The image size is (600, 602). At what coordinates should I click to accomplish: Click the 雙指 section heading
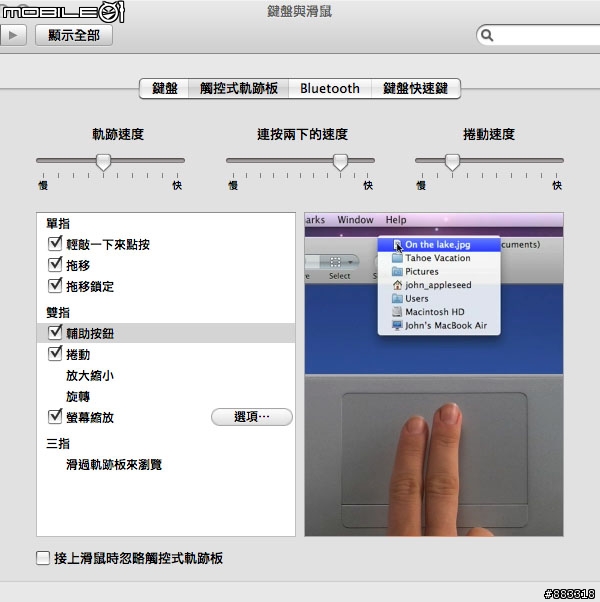pyautogui.click(x=58, y=312)
